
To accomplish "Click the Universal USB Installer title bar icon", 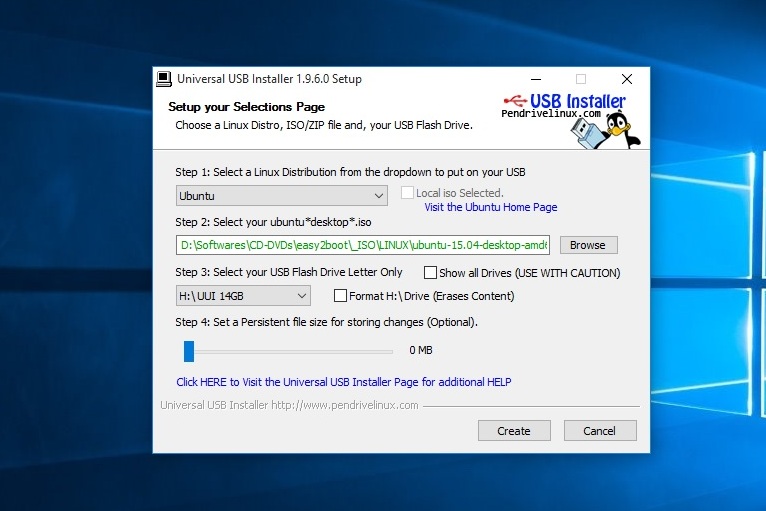I will [164, 79].
